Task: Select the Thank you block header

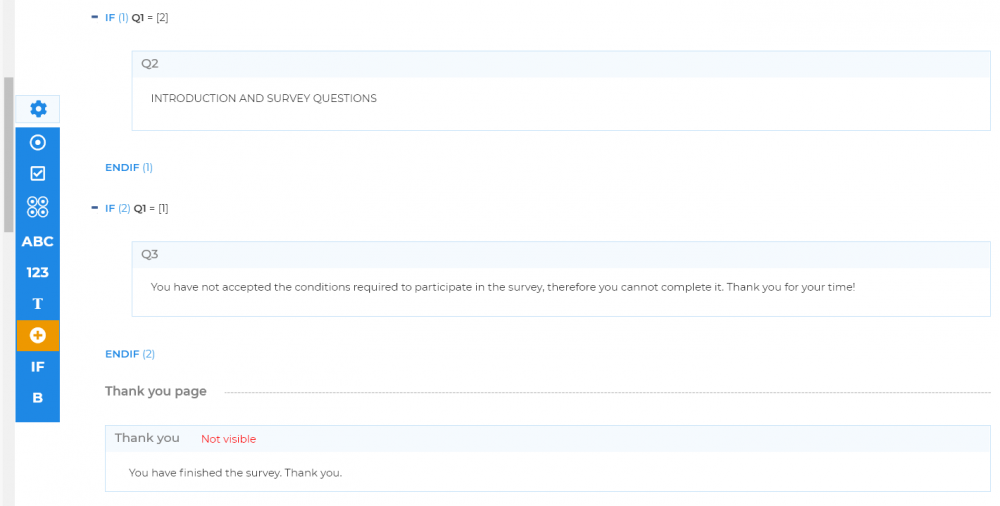Action: click(548, 438)
